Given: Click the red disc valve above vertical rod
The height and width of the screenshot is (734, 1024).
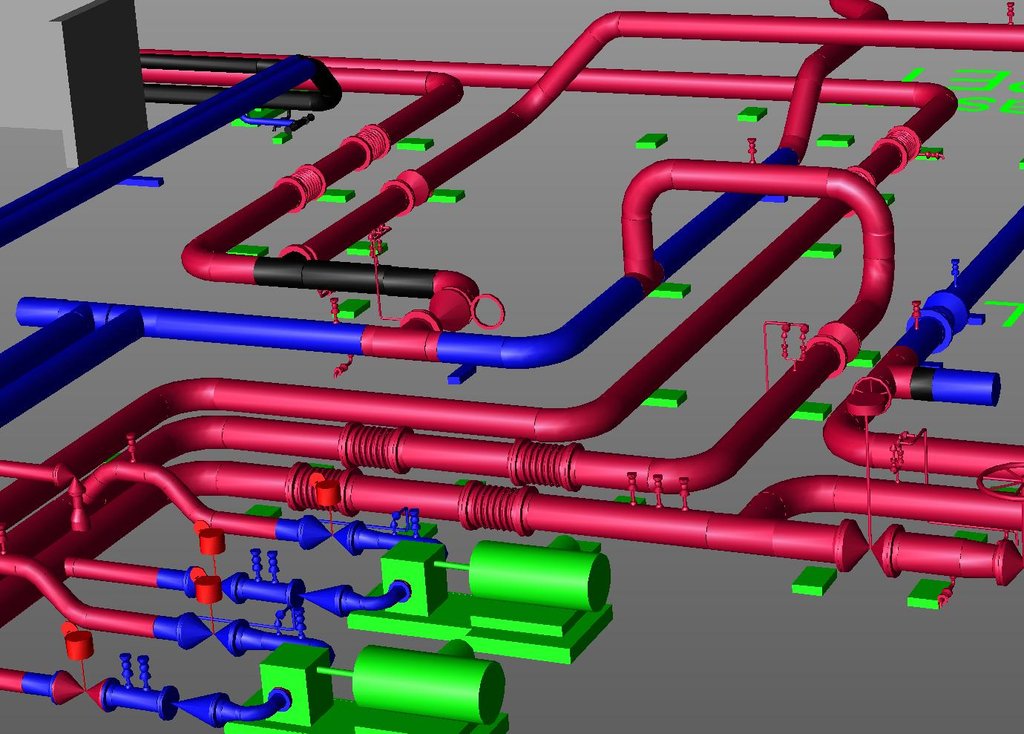Looking at the screenshot, I should [x=869, y=397].
